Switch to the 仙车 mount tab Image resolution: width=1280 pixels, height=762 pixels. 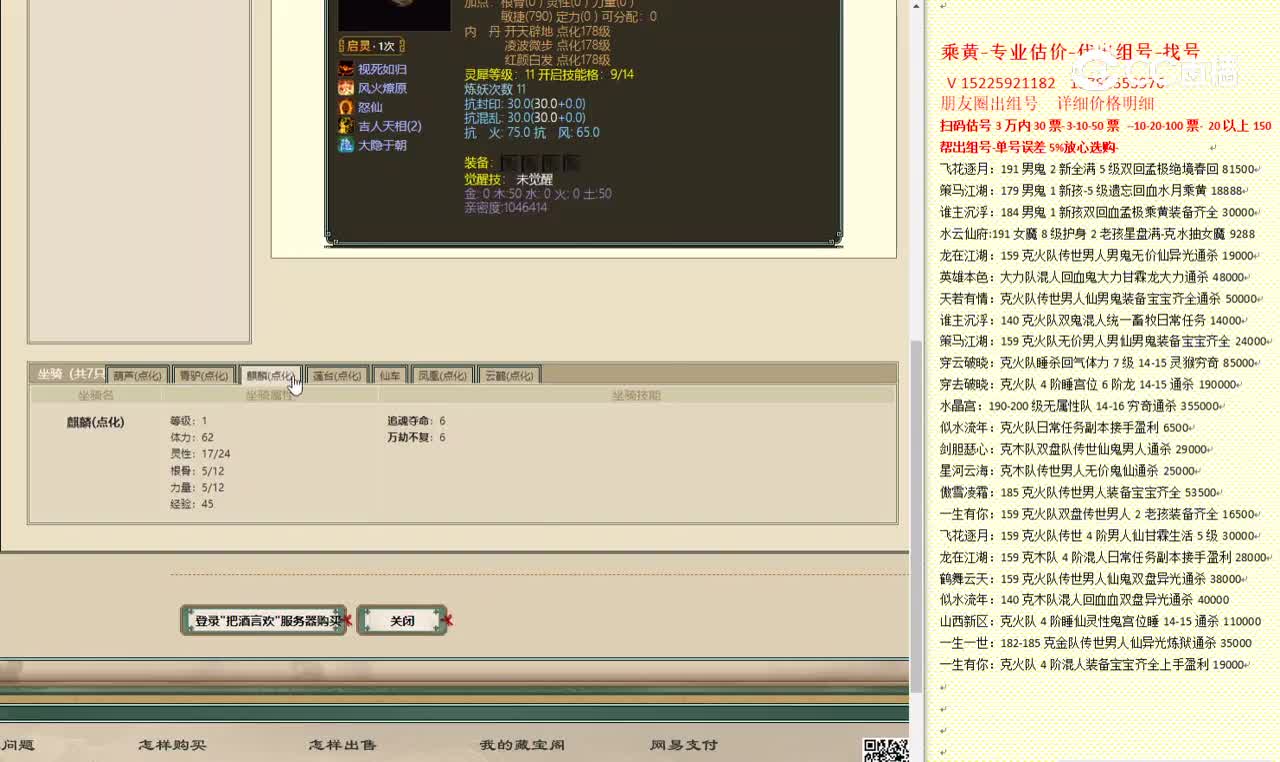[x=390, y=376]
